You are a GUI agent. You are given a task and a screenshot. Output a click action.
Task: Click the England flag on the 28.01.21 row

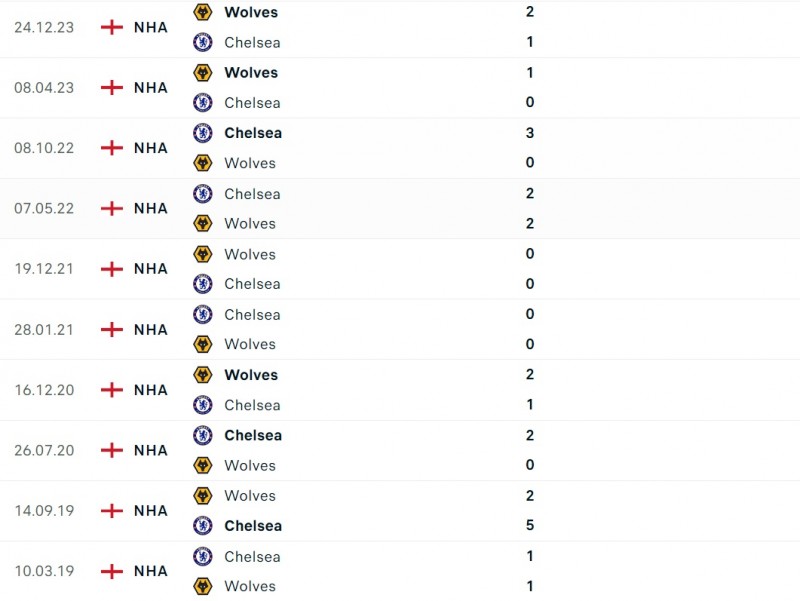[112, 329]
